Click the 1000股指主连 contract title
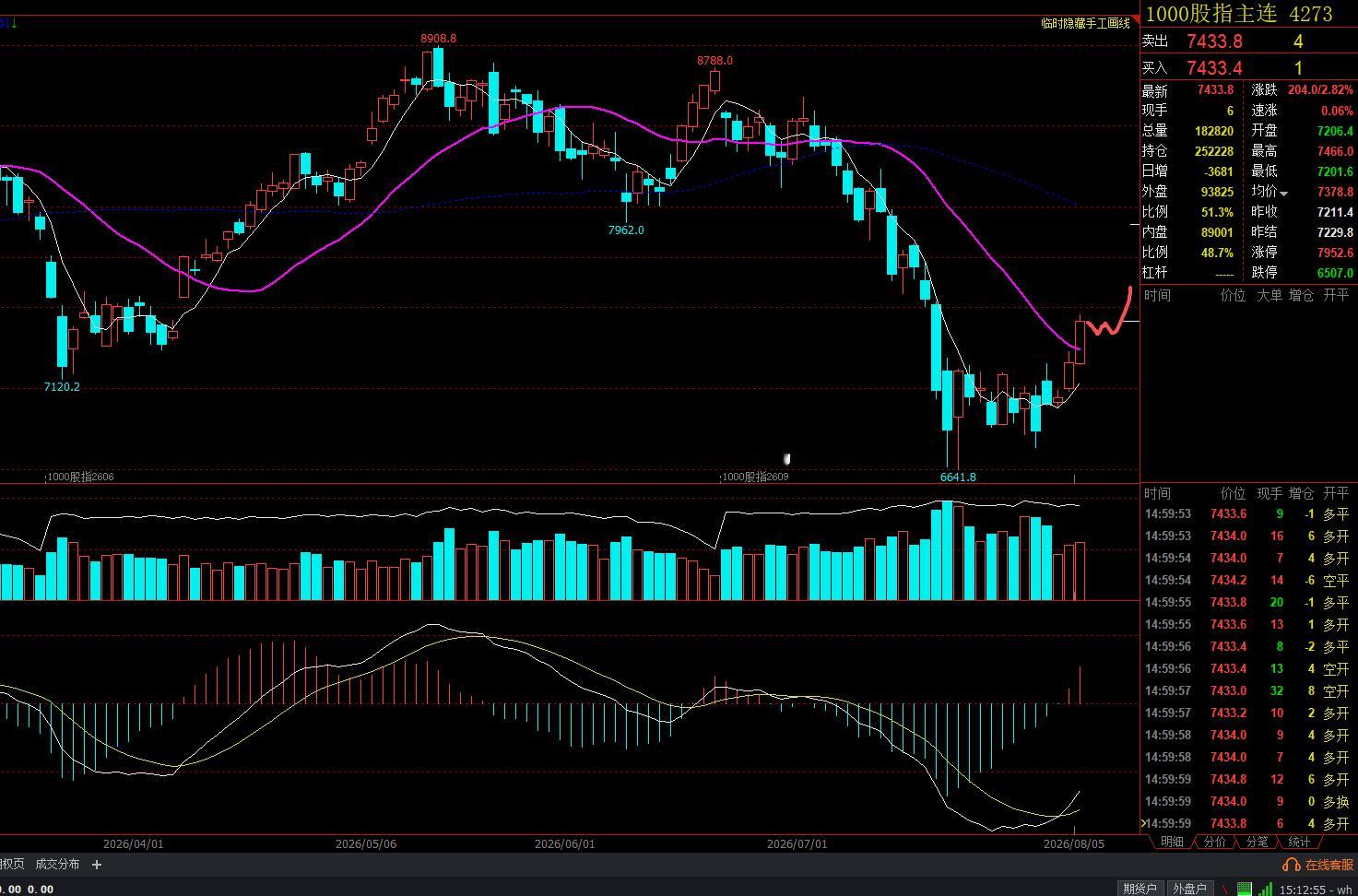 pyautogui.click(x=1210, y=14)
